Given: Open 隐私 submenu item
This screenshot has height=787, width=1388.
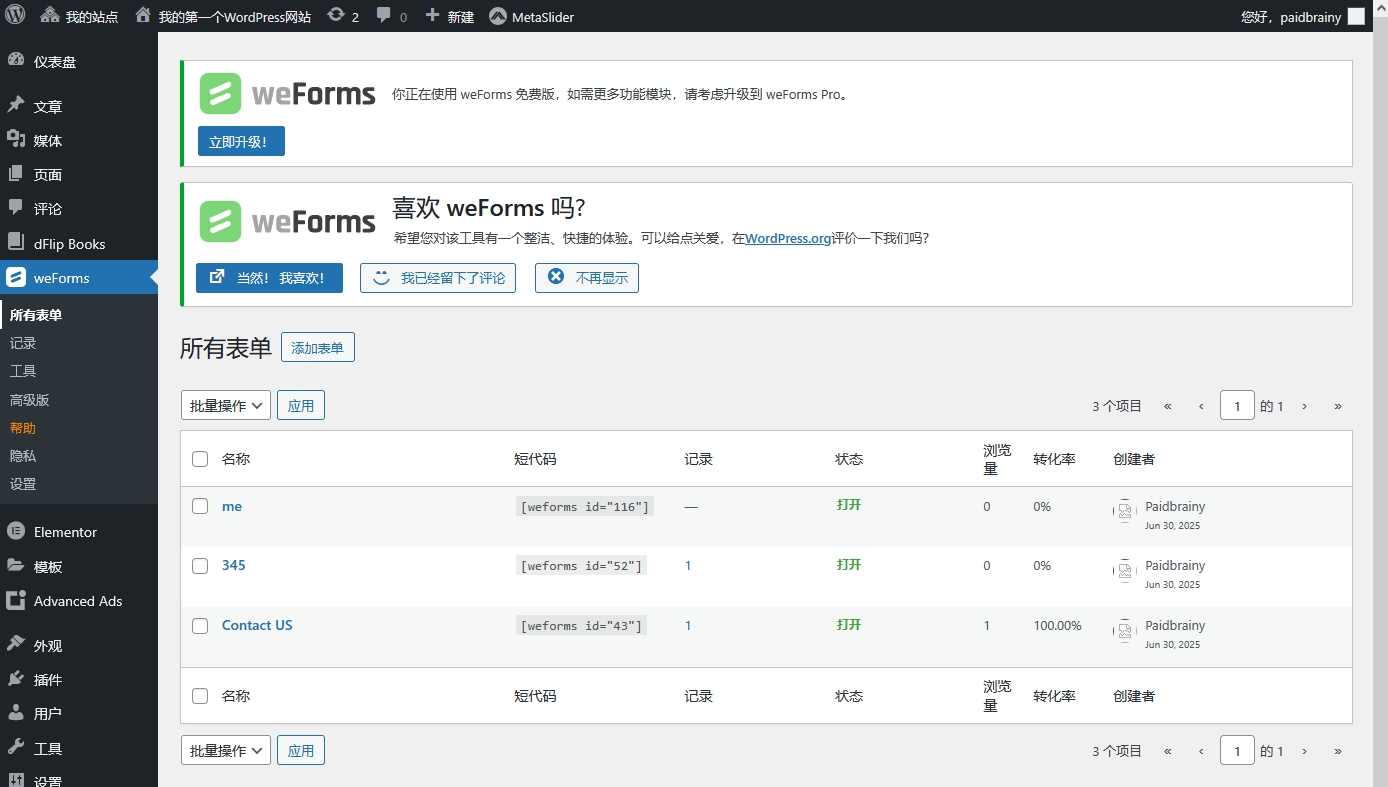Looking at the screenshot, I should 23,455.
